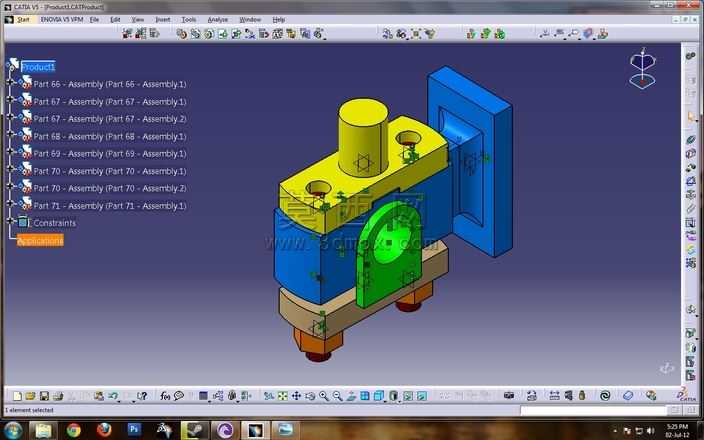This screenshot has width=704, height=440.
Task: Expand Part 70 - Assembly.1 tree node
Action: click(9, 169)
